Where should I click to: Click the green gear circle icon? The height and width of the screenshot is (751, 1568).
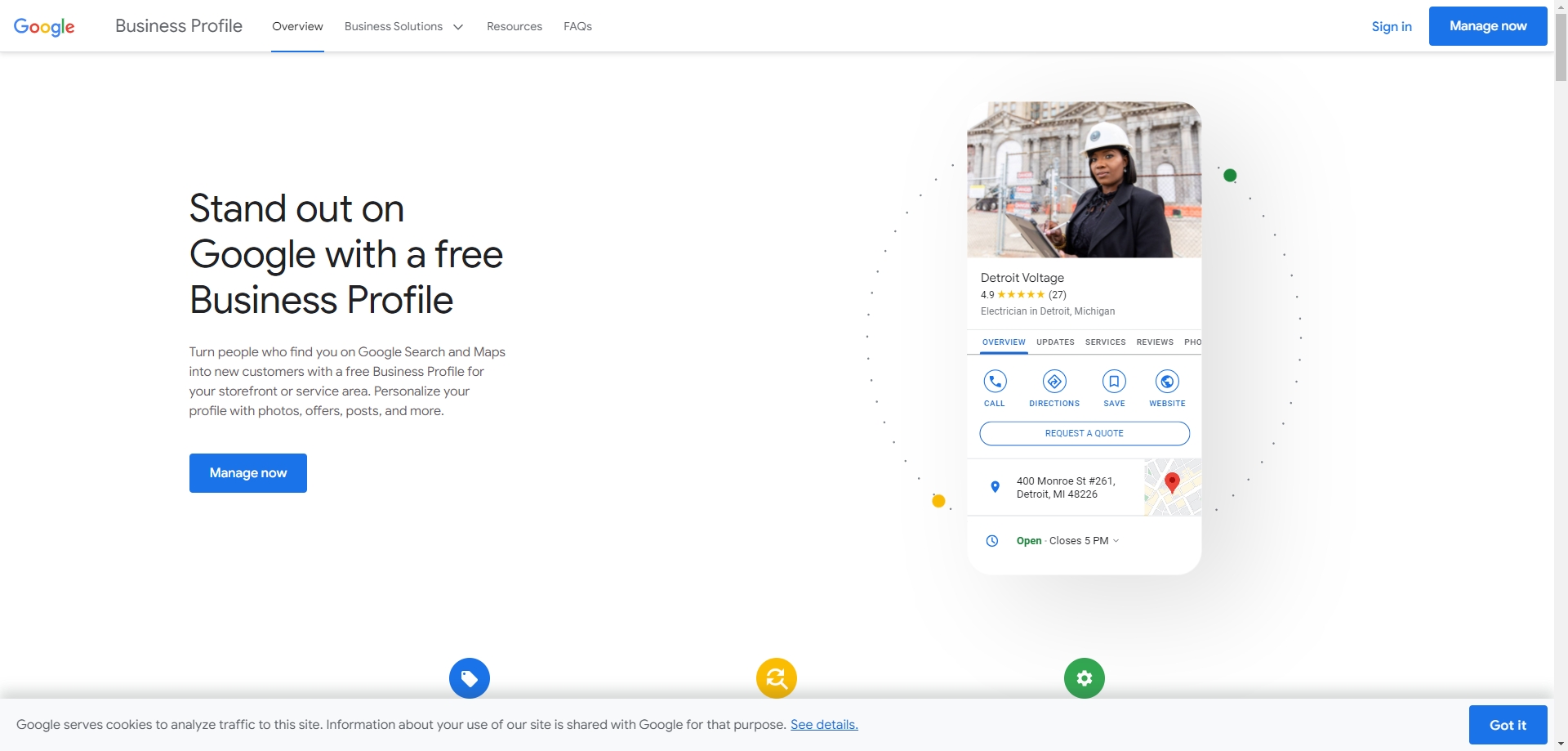click(1085, 678)
